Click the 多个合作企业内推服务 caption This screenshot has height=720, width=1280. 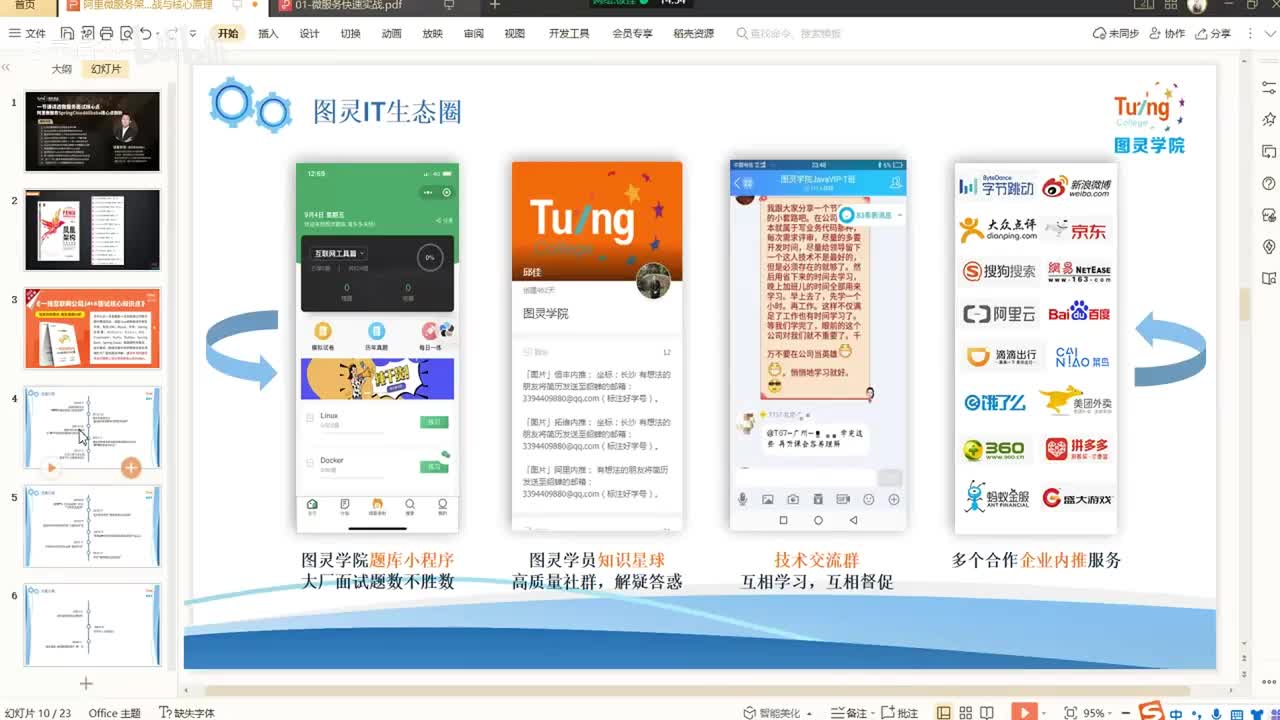[x=1036, y=560]
